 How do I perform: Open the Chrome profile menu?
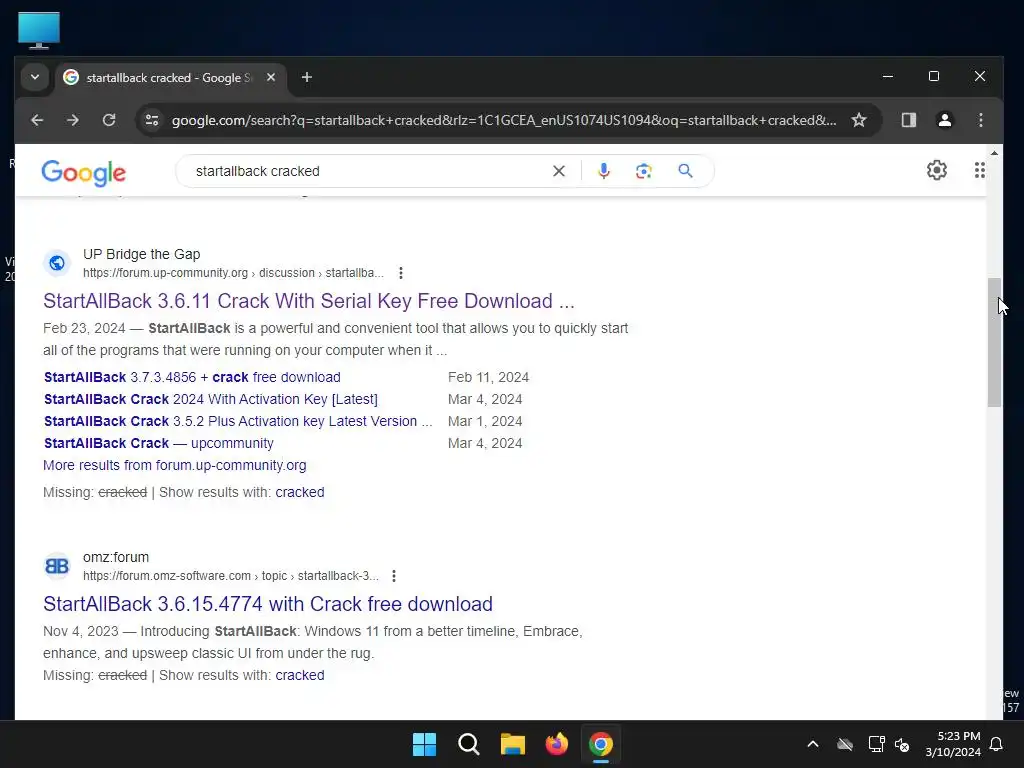(x=944, y=120)
